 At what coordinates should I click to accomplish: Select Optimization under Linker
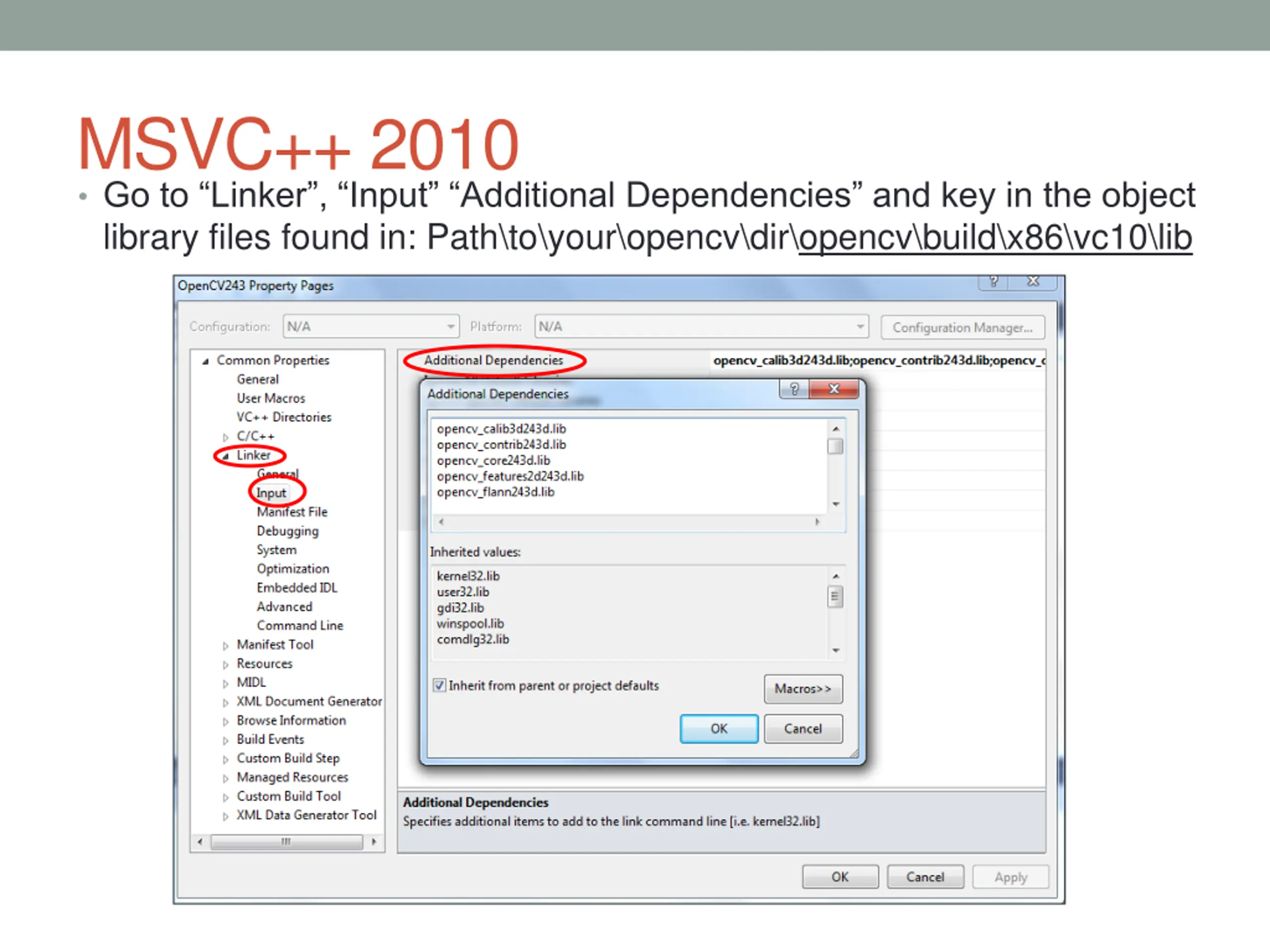click(293, 569)
